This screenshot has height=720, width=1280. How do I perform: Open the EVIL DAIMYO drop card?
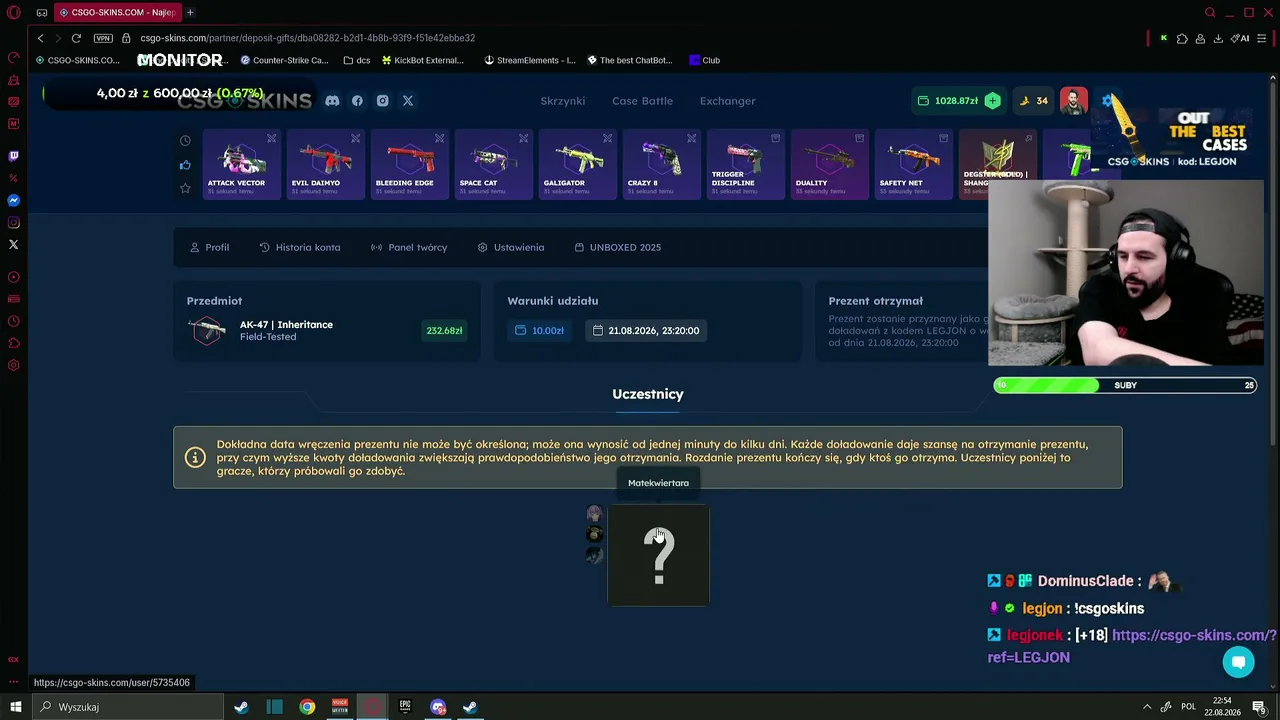pos(326,164)
